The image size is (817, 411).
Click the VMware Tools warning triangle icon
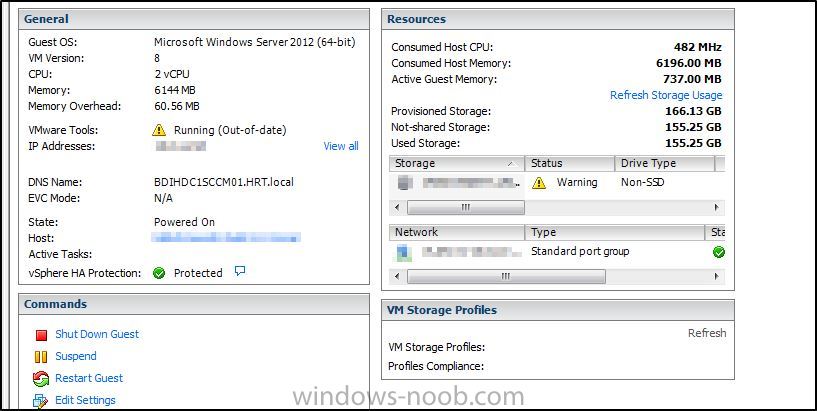pos(159,130)
